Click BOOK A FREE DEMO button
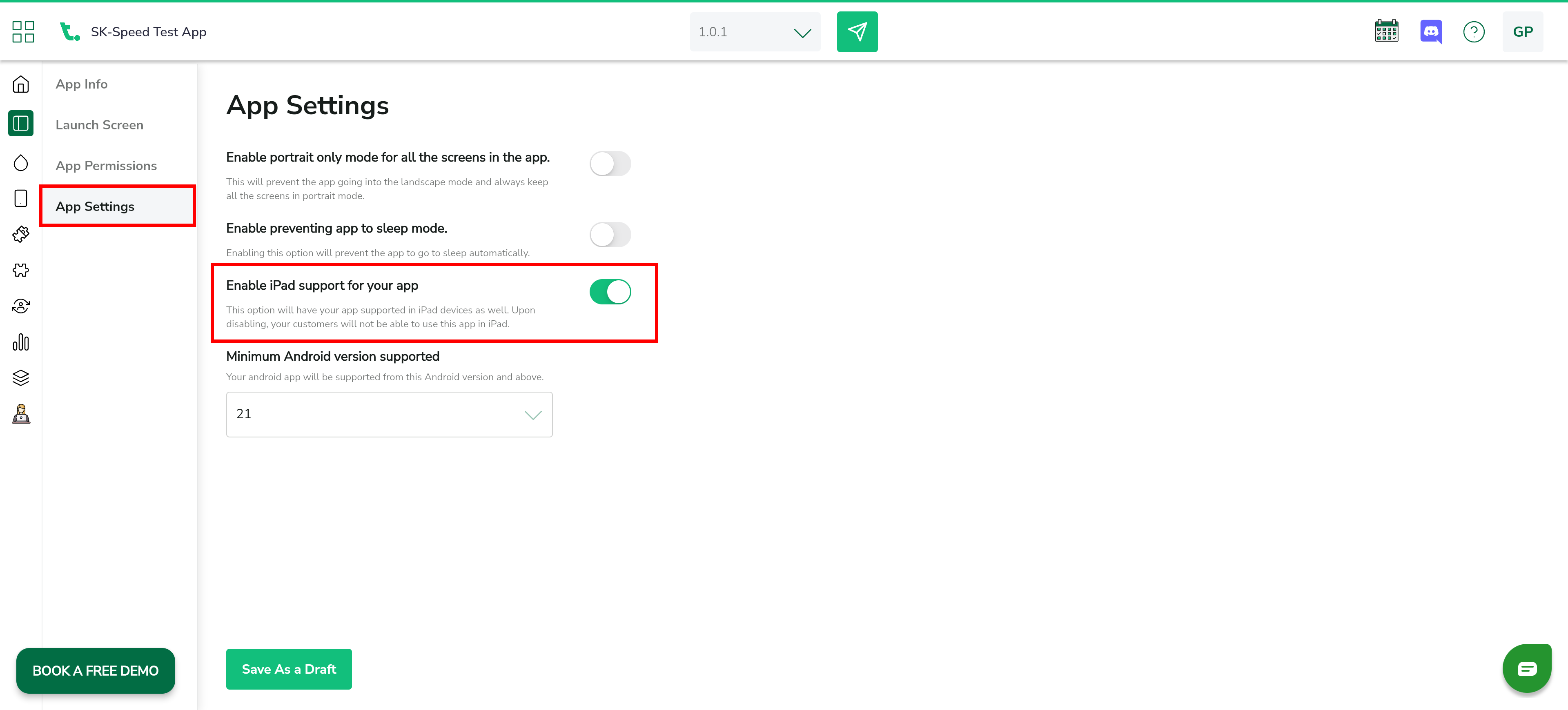This screenshot has height=710, width=1568. coord(96,670)
